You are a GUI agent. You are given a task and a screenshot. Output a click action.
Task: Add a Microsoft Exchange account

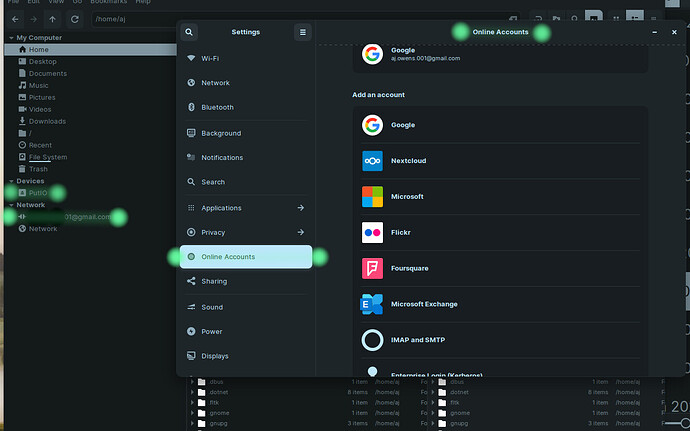[500, 304]
